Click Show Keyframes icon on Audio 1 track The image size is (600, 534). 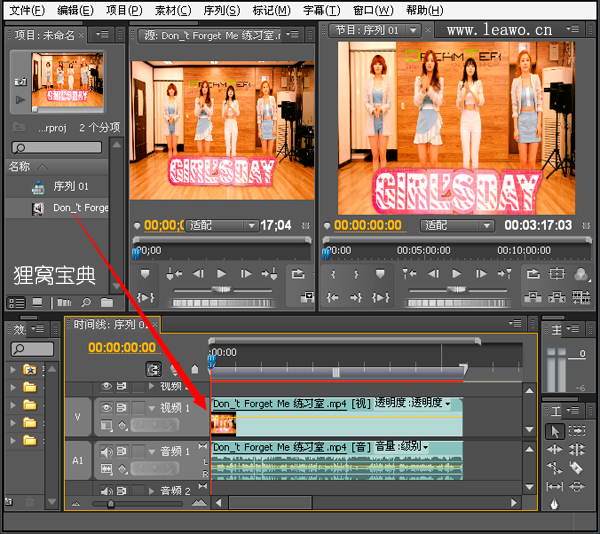[x=122, y=468]
